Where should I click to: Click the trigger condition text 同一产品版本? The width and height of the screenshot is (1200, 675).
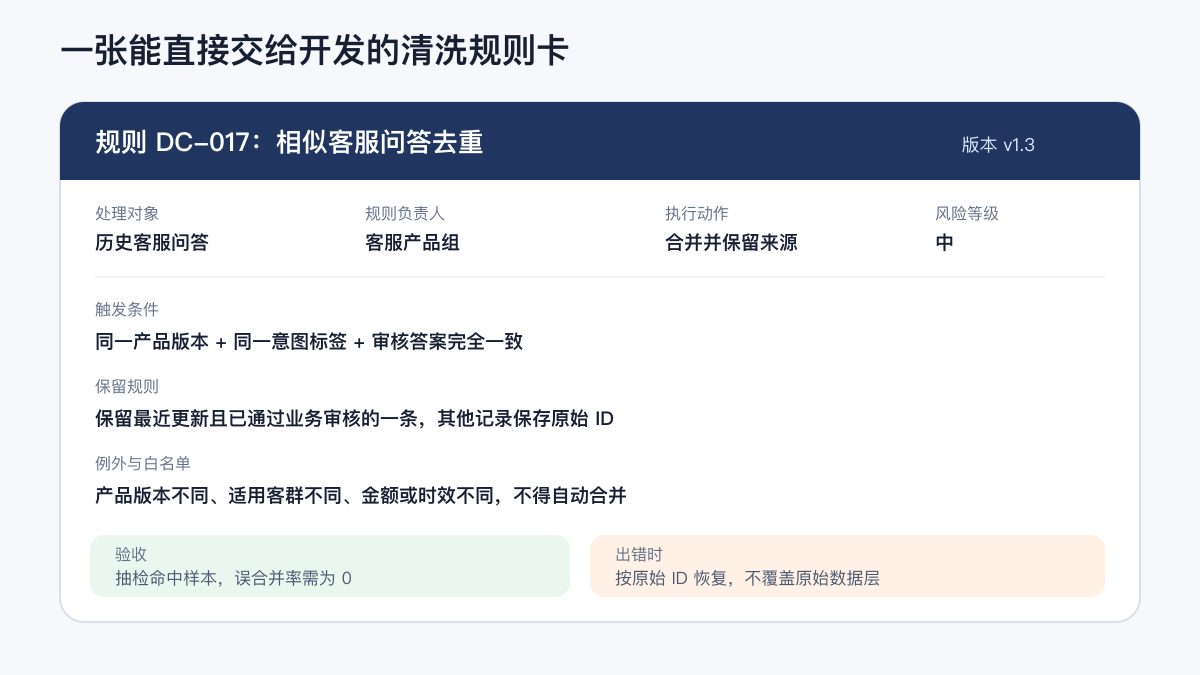(x=152, y=342)
